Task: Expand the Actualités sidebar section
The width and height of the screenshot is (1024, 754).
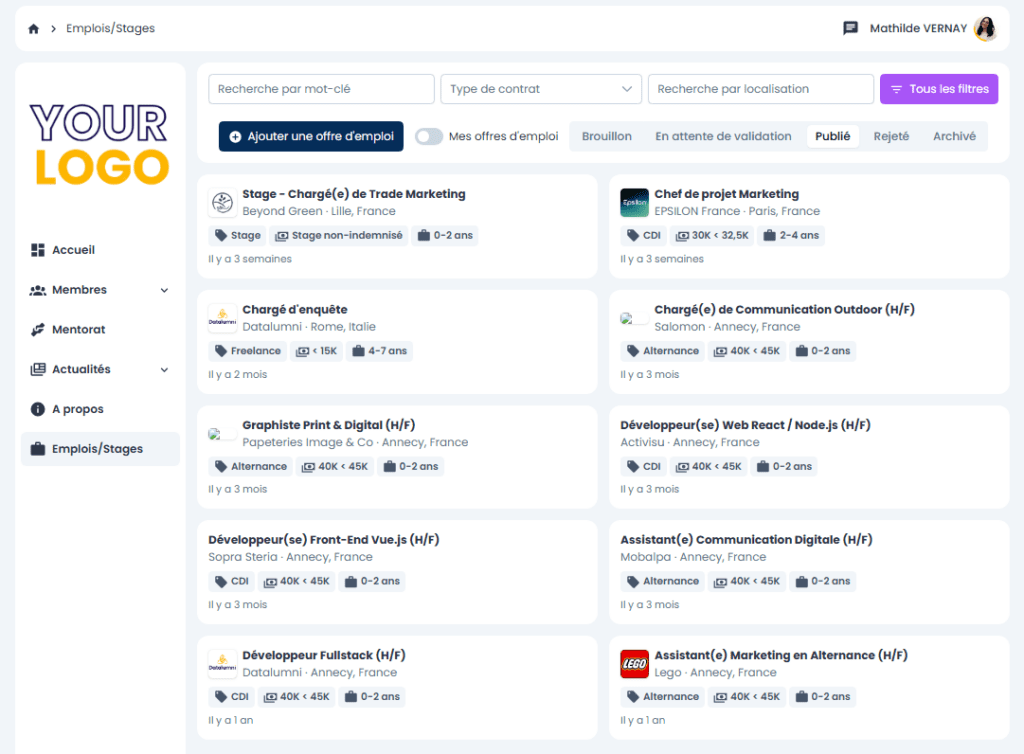Action: tap(164, 368)
